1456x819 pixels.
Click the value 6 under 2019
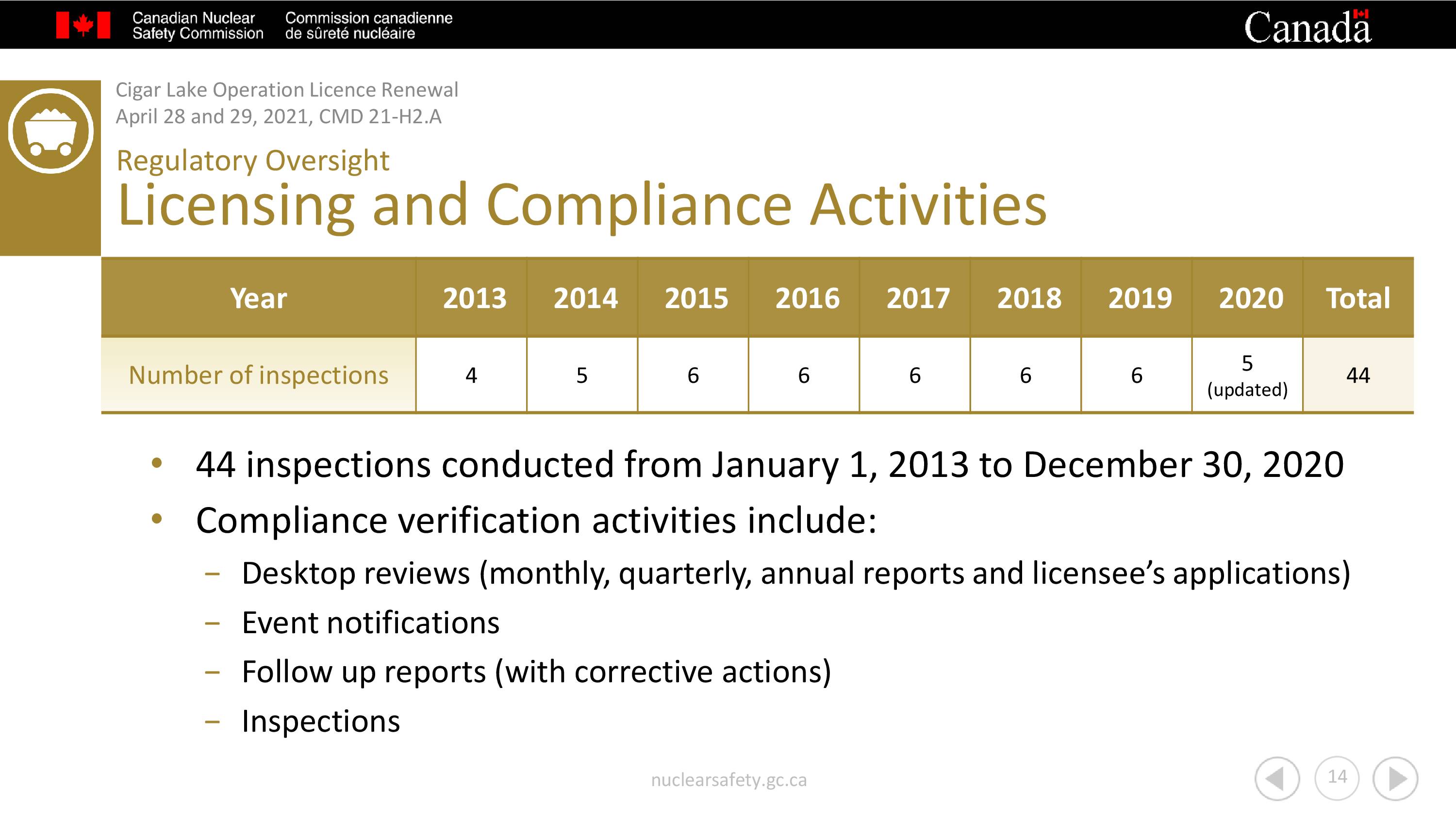(1136, 375)
